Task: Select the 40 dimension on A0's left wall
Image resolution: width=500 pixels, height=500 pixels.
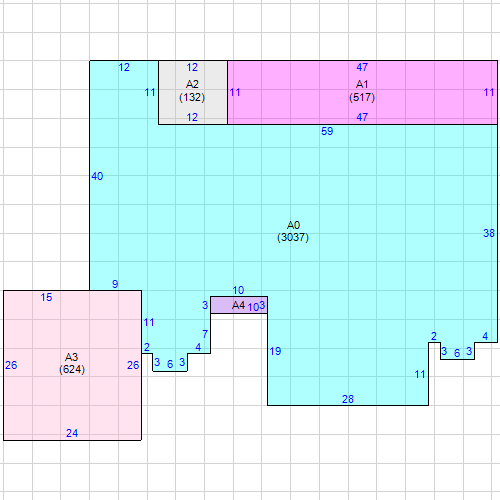Action: pyautogui.click(x=97, y=176)
